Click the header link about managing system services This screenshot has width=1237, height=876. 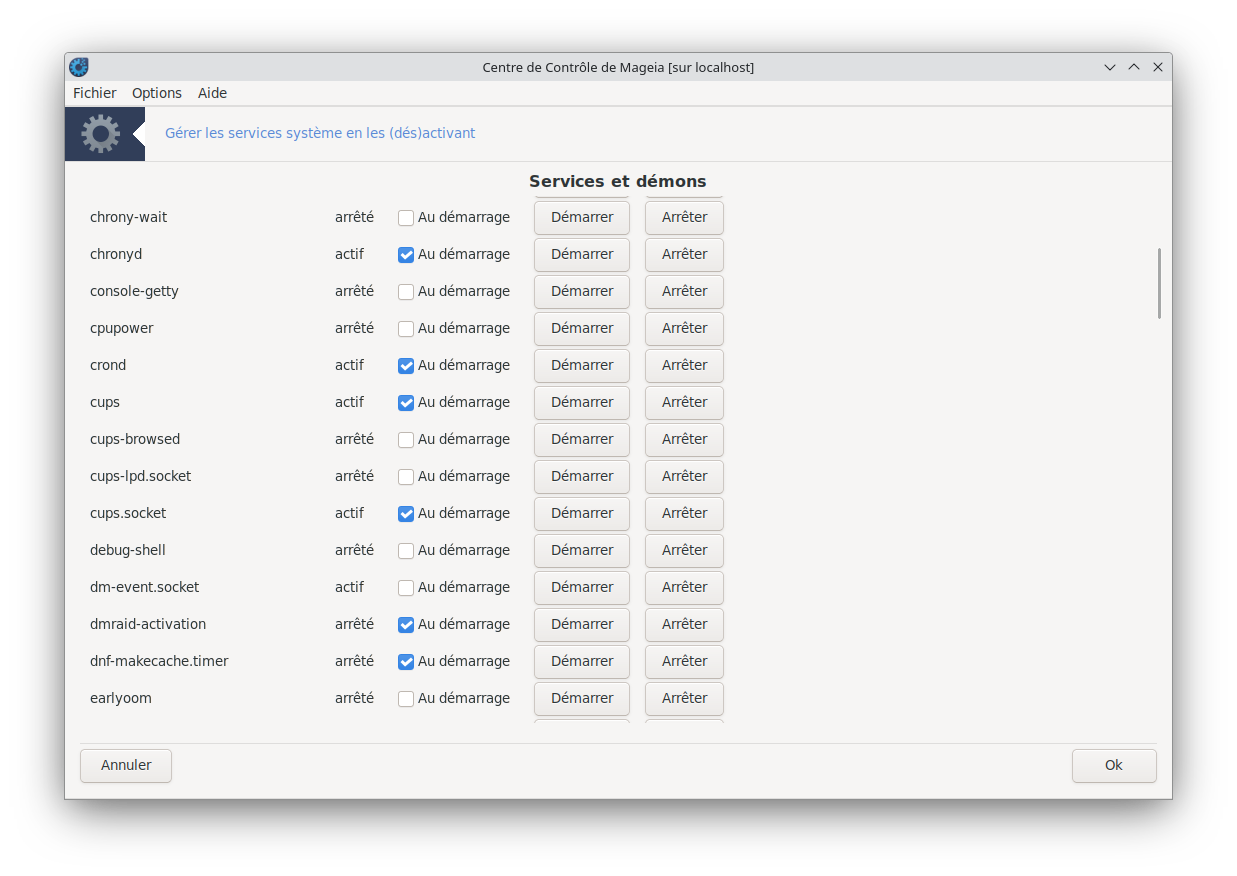click(320, 133)
